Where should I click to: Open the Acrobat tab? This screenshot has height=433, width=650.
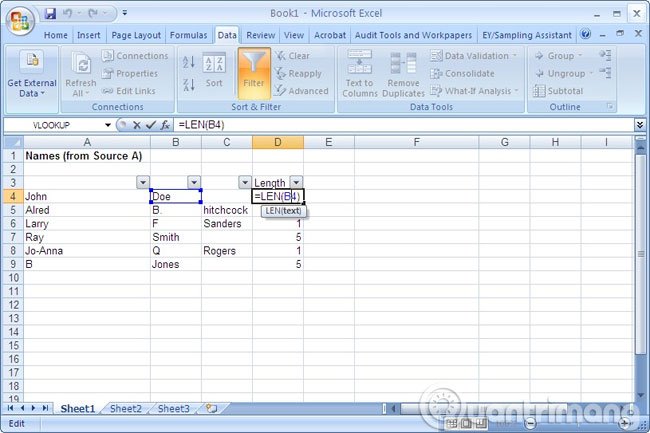pyautogui.click(x=330, y=35)
